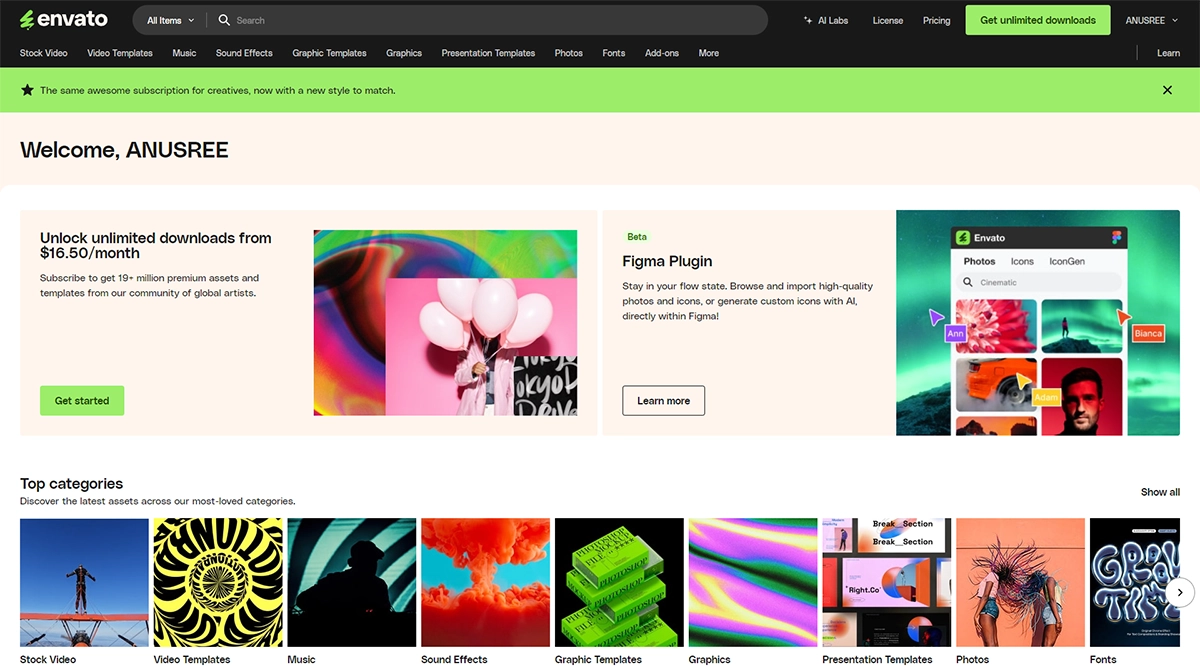Click the next arrow on categories carousel
The height and width of the screenshot is (670, 1200).
pyautogui.click(x=1179, y=592)
